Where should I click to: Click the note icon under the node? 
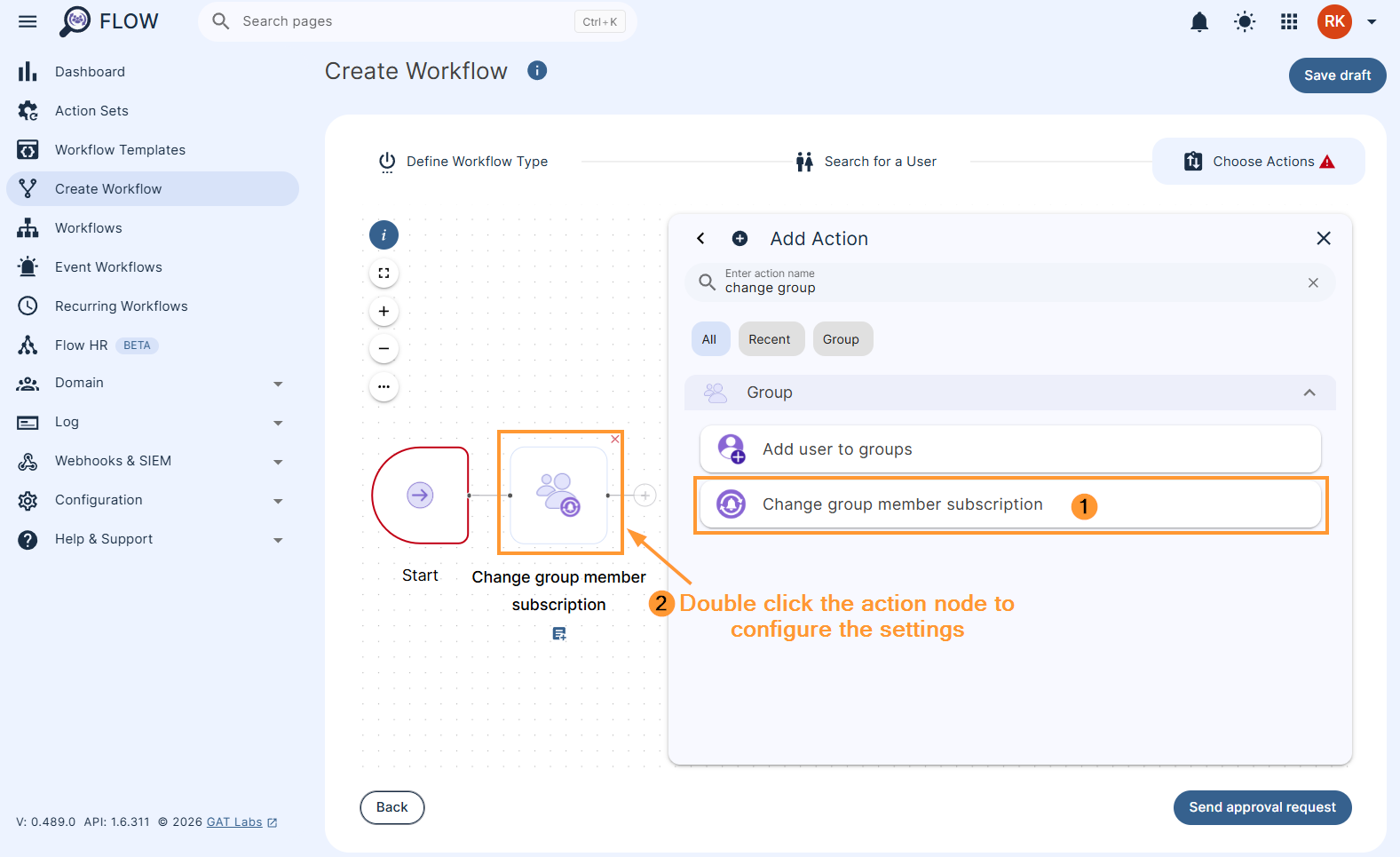[559, 633]
